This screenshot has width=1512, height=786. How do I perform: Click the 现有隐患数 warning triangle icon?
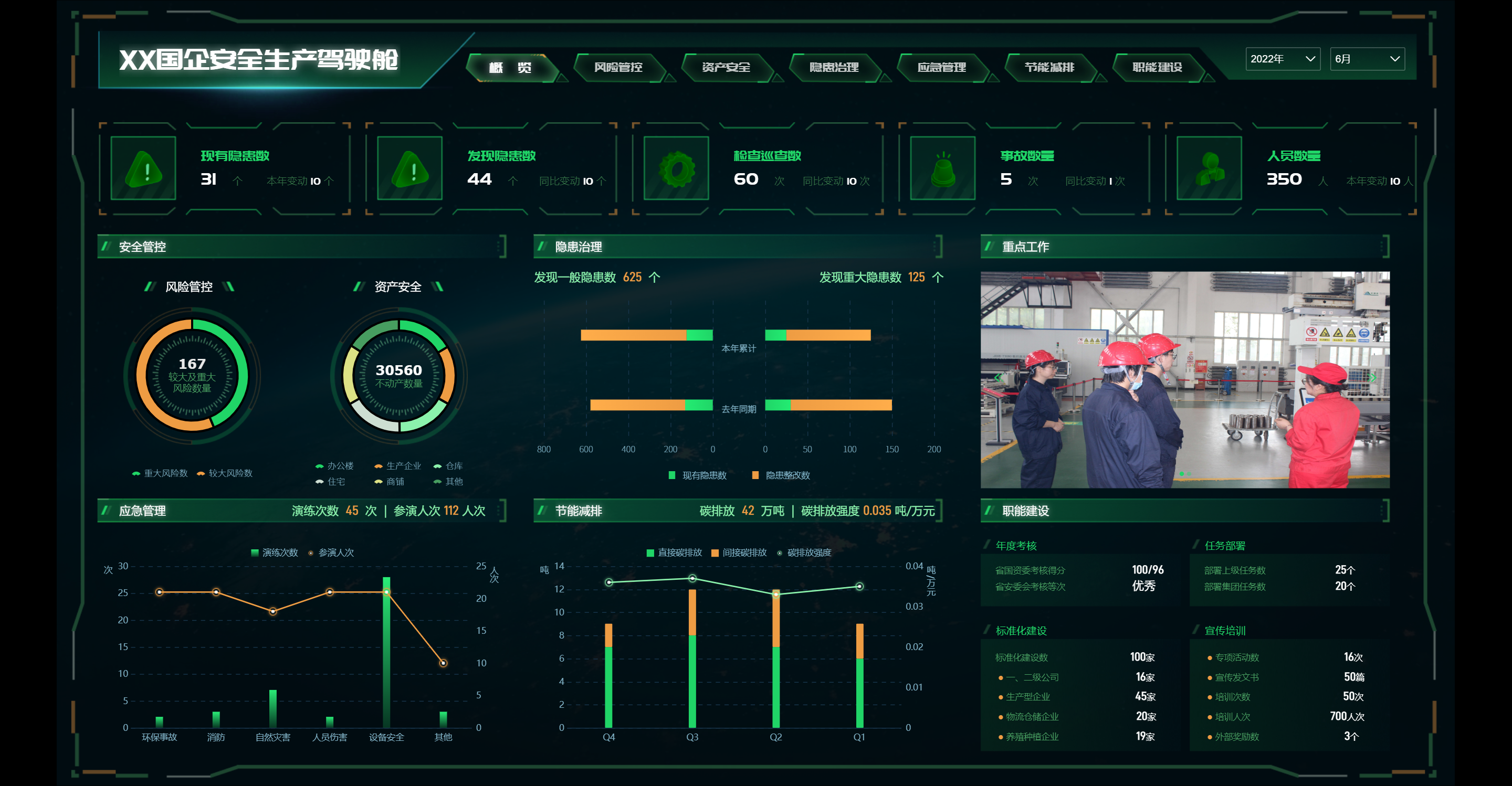pos(143,168)
